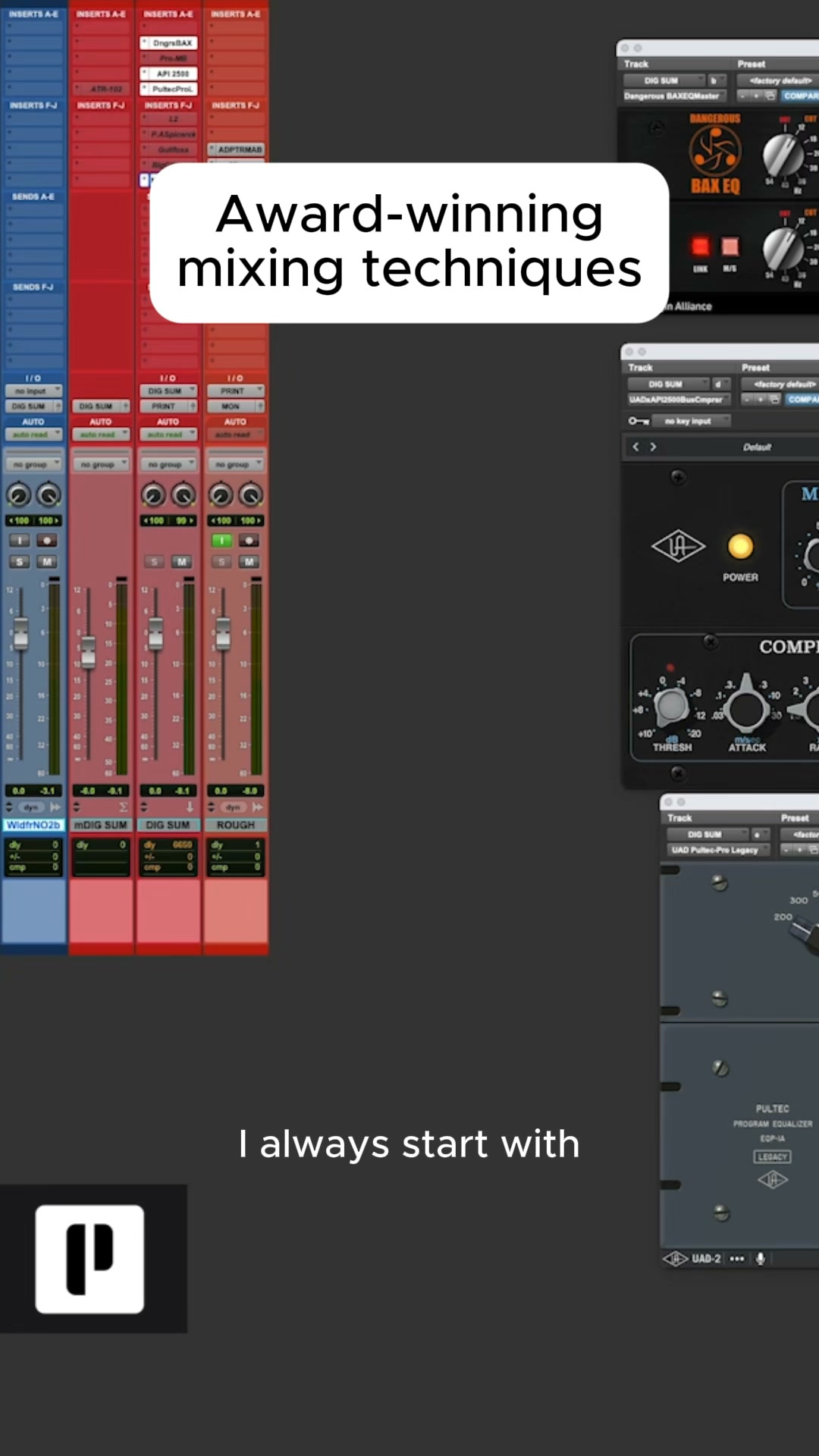Disable green input monitoring on ROUGH track
Screen dimensions: 819x1456
pyautogui.click(x=221, y=541)
